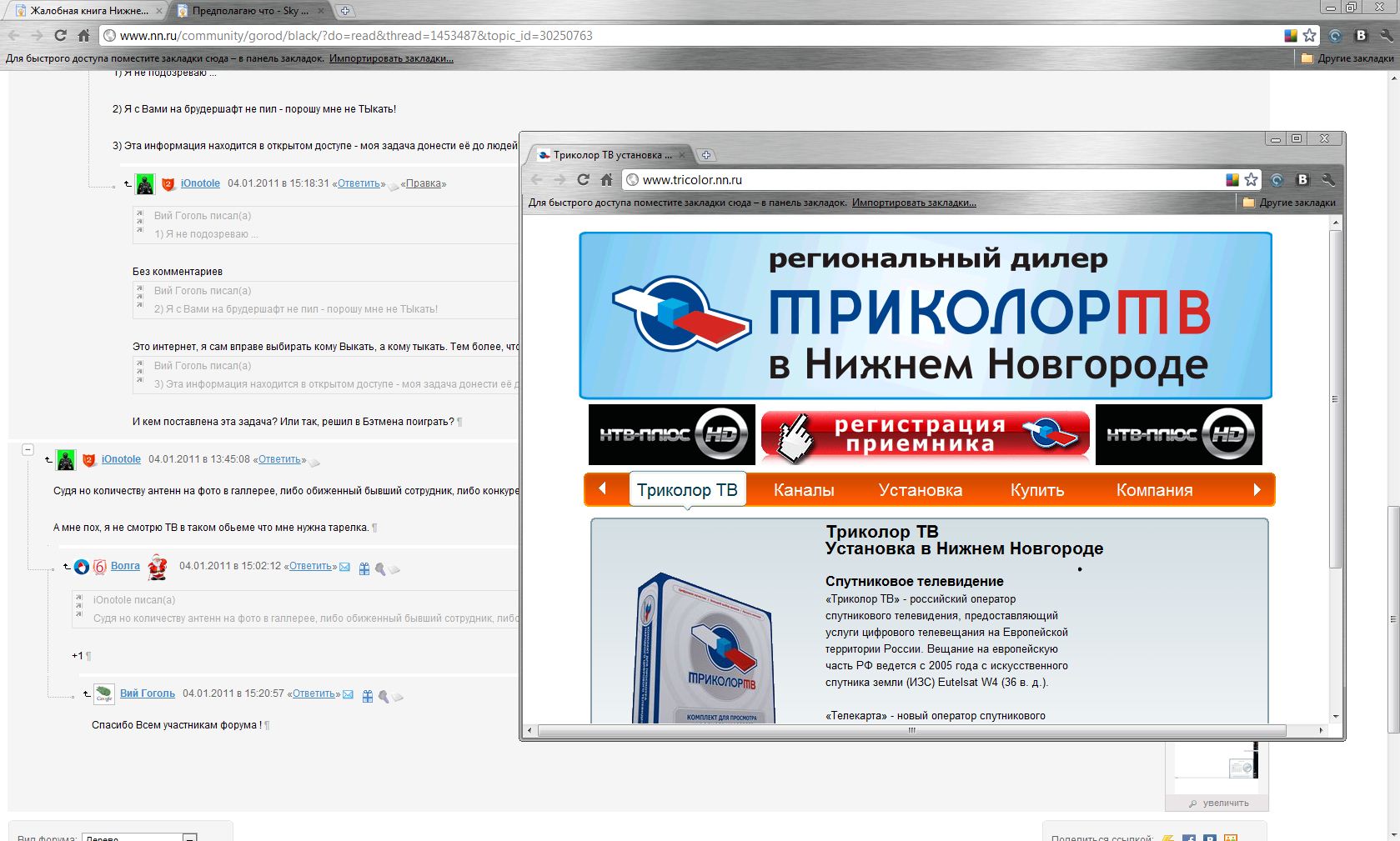Click the регистрация приемника banner button
Screen dimensions: 1400x841
(x=925, y=434)
